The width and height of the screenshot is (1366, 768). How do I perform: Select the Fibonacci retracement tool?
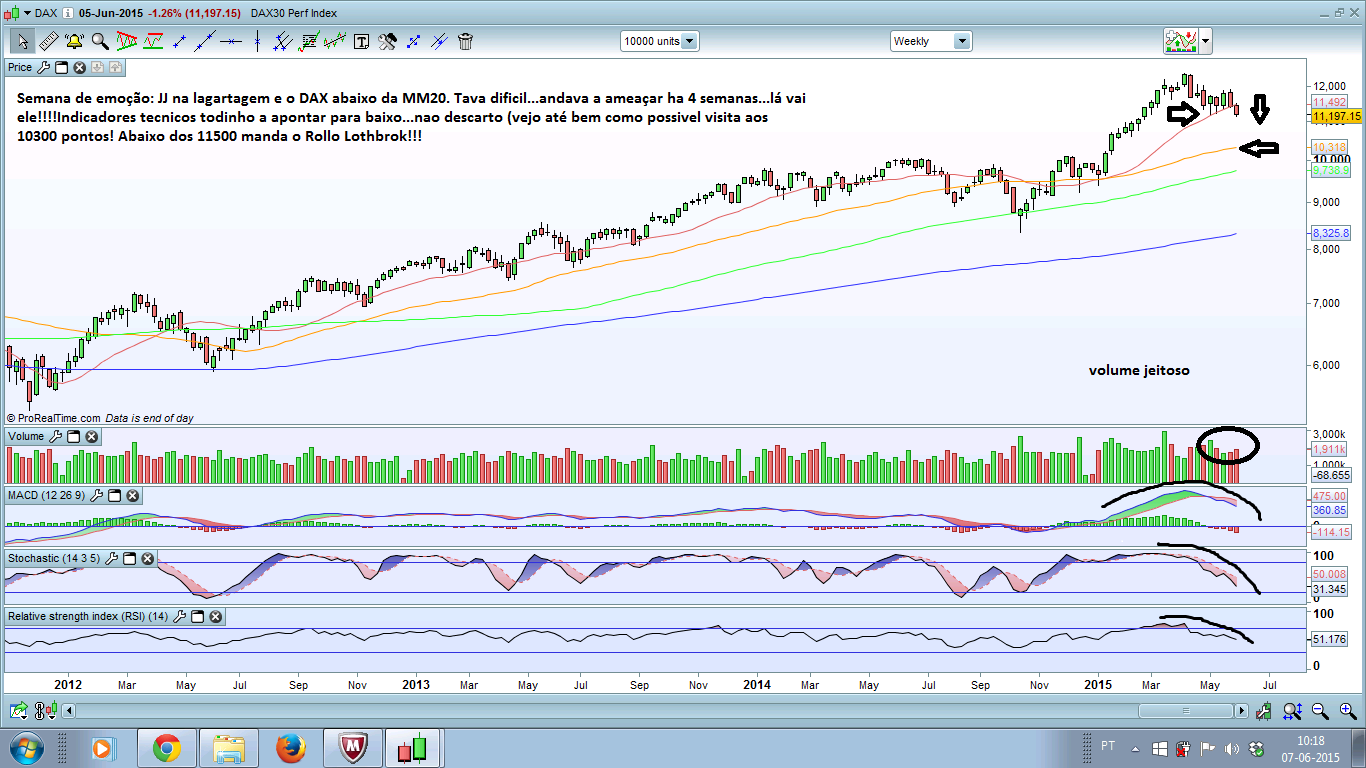[x=310, y=41]
